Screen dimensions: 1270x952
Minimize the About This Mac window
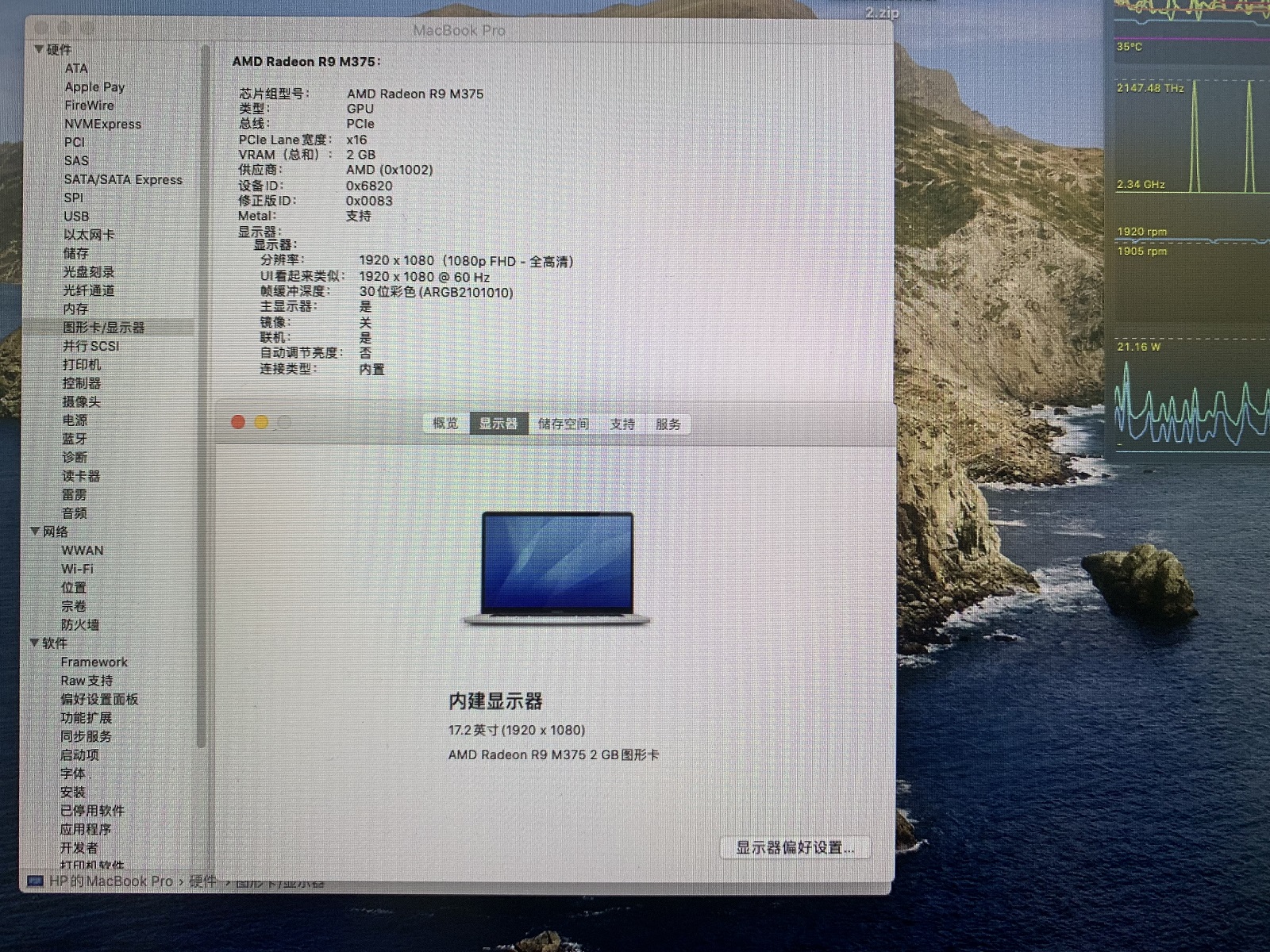coord(261,422)
